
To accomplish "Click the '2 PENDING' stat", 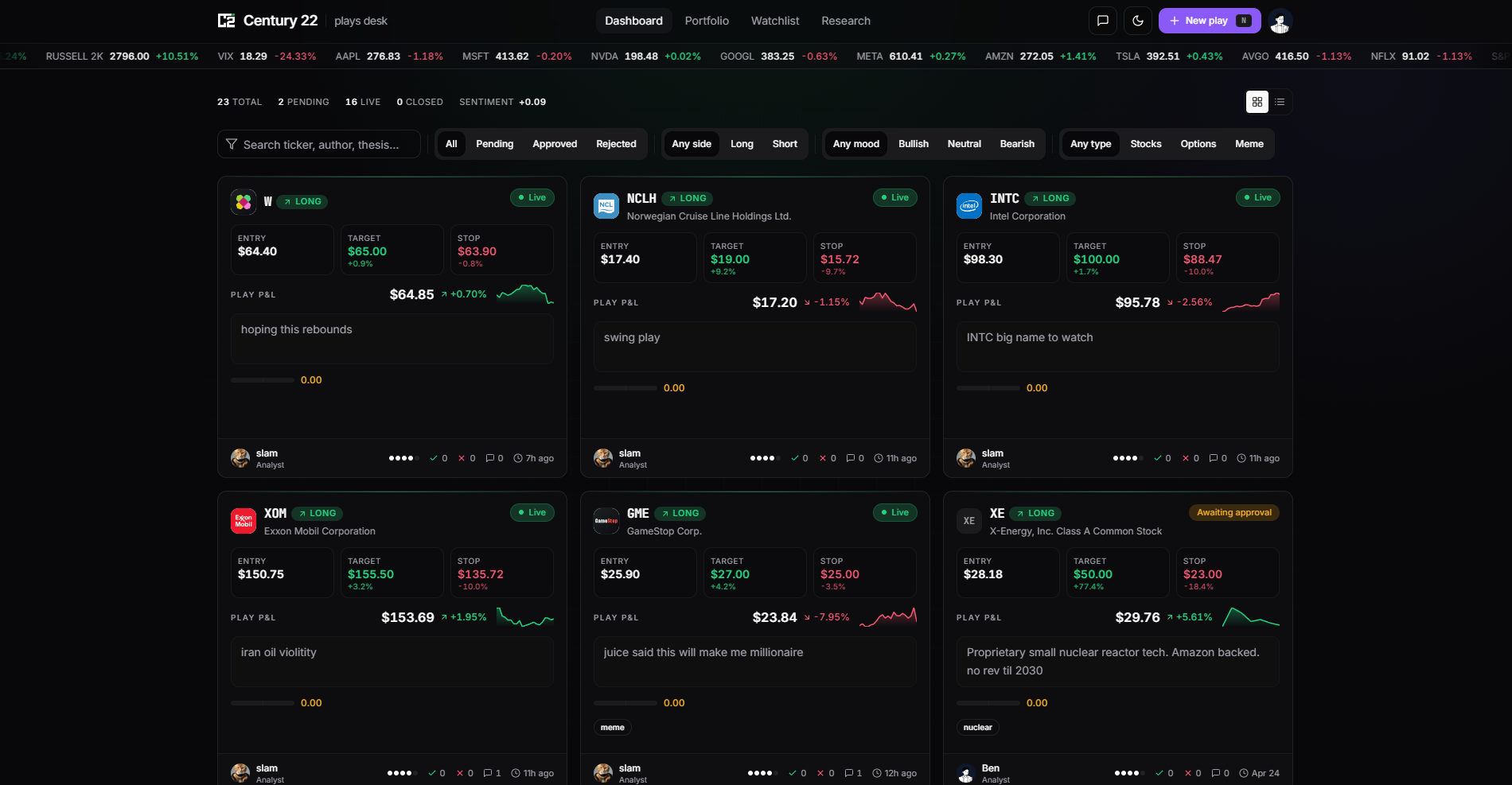I will [x=303, y=102].
